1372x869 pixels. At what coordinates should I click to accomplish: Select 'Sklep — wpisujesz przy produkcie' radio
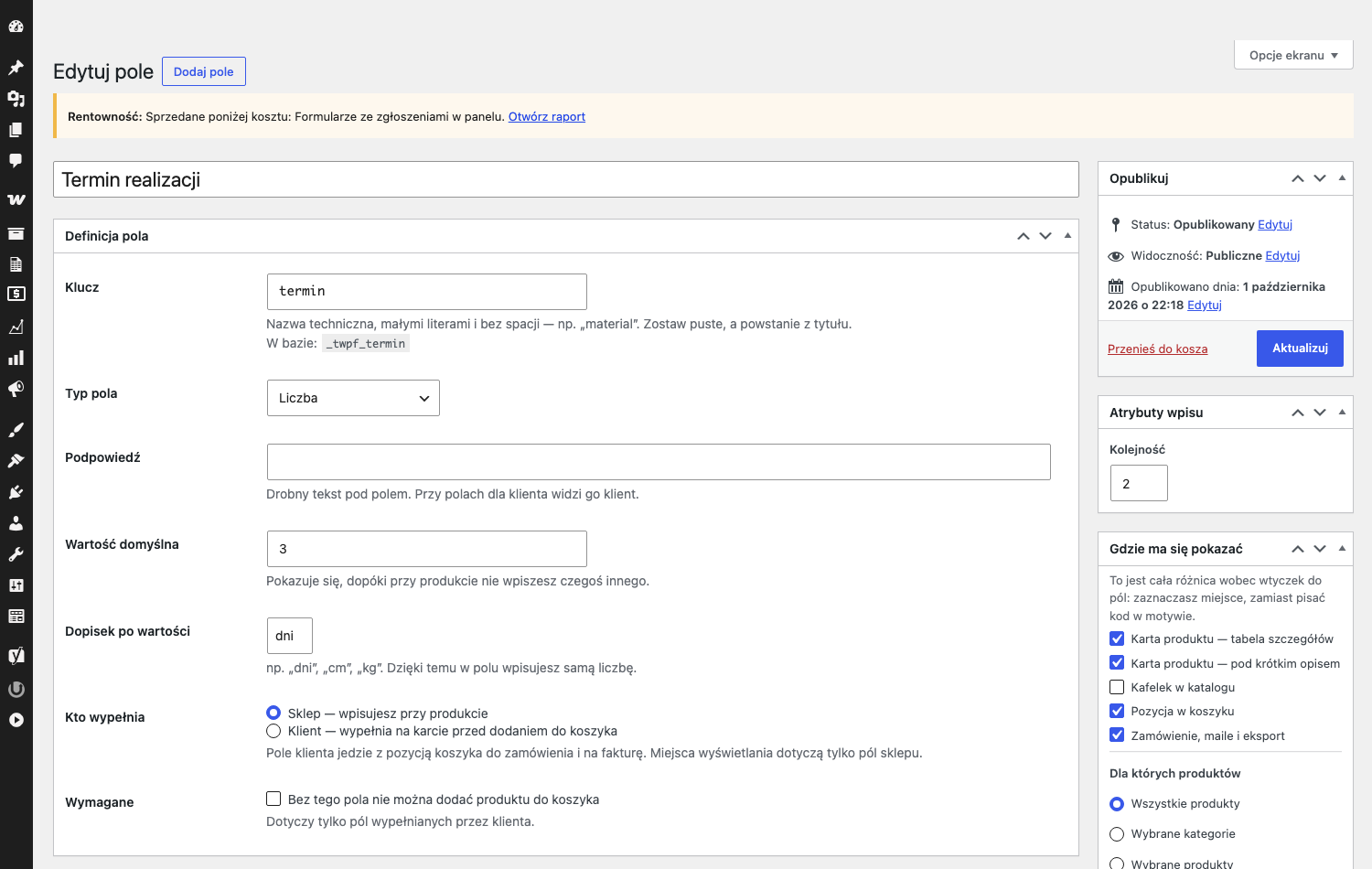tap(273, 713)
